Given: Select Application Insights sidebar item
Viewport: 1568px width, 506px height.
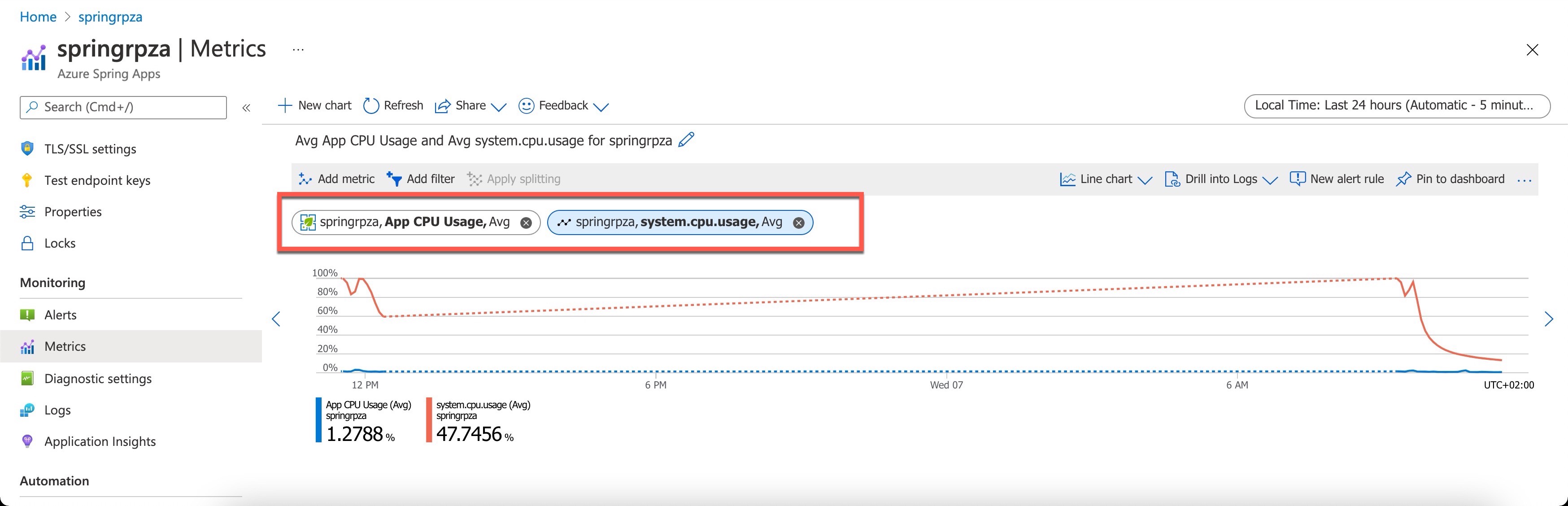Looking at the screenshot, I should (100, 441).
